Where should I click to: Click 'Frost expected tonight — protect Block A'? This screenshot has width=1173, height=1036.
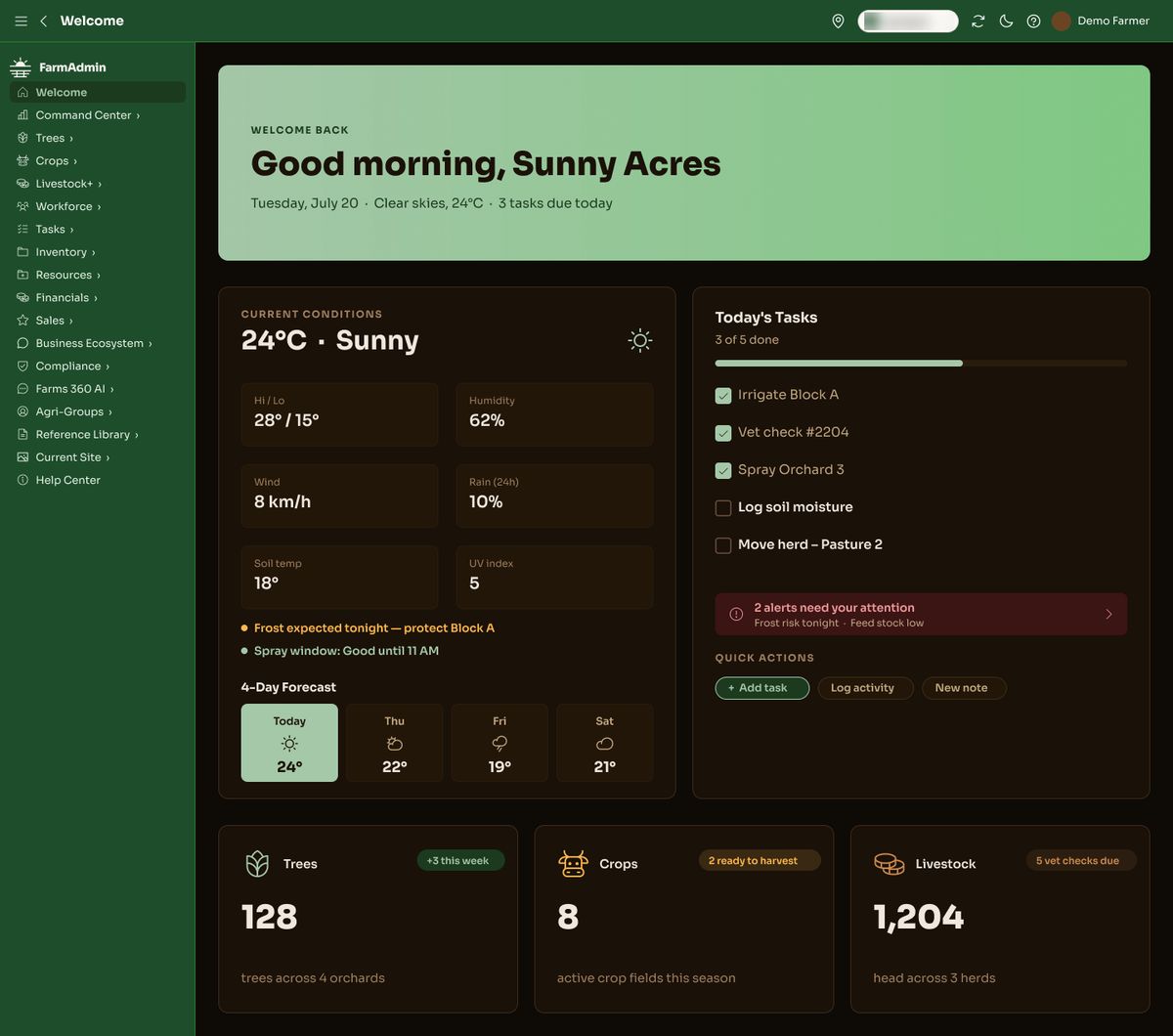point(374,627)
